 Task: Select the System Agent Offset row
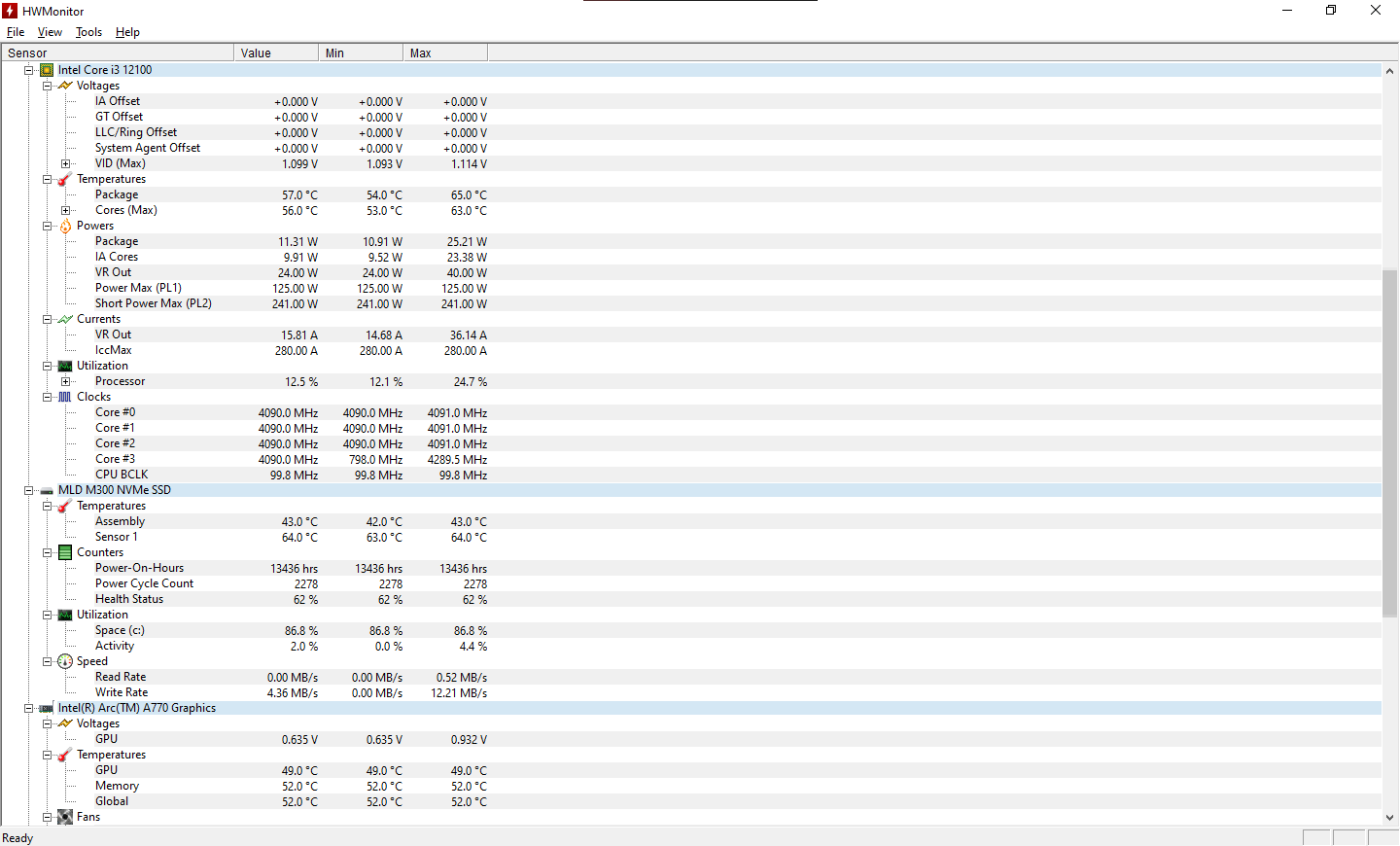point(691,148)
